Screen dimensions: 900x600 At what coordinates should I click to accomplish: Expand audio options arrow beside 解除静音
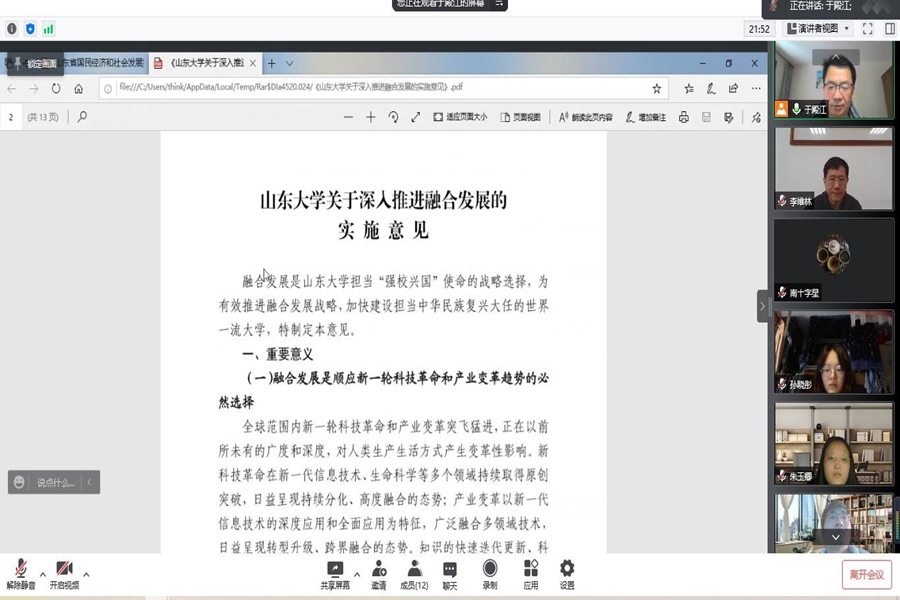(x=42, y=574)
